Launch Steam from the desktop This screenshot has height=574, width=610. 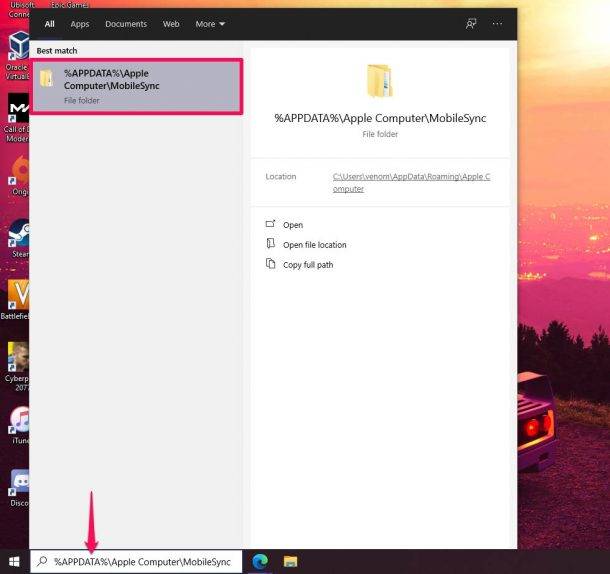click(18, 235)
